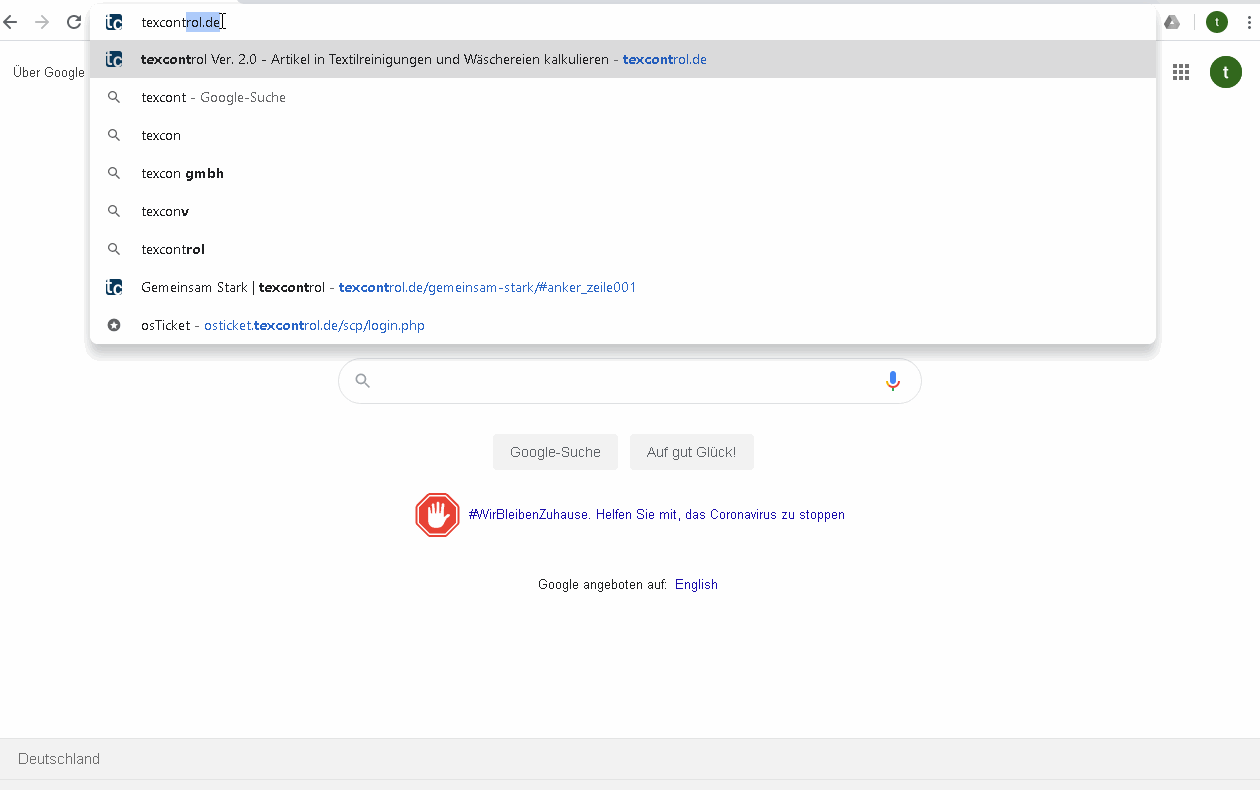The height and width of the screenshot is (790, 1260).
Task: Go back with the browser back arrow
Action: (x=10, y=22)
